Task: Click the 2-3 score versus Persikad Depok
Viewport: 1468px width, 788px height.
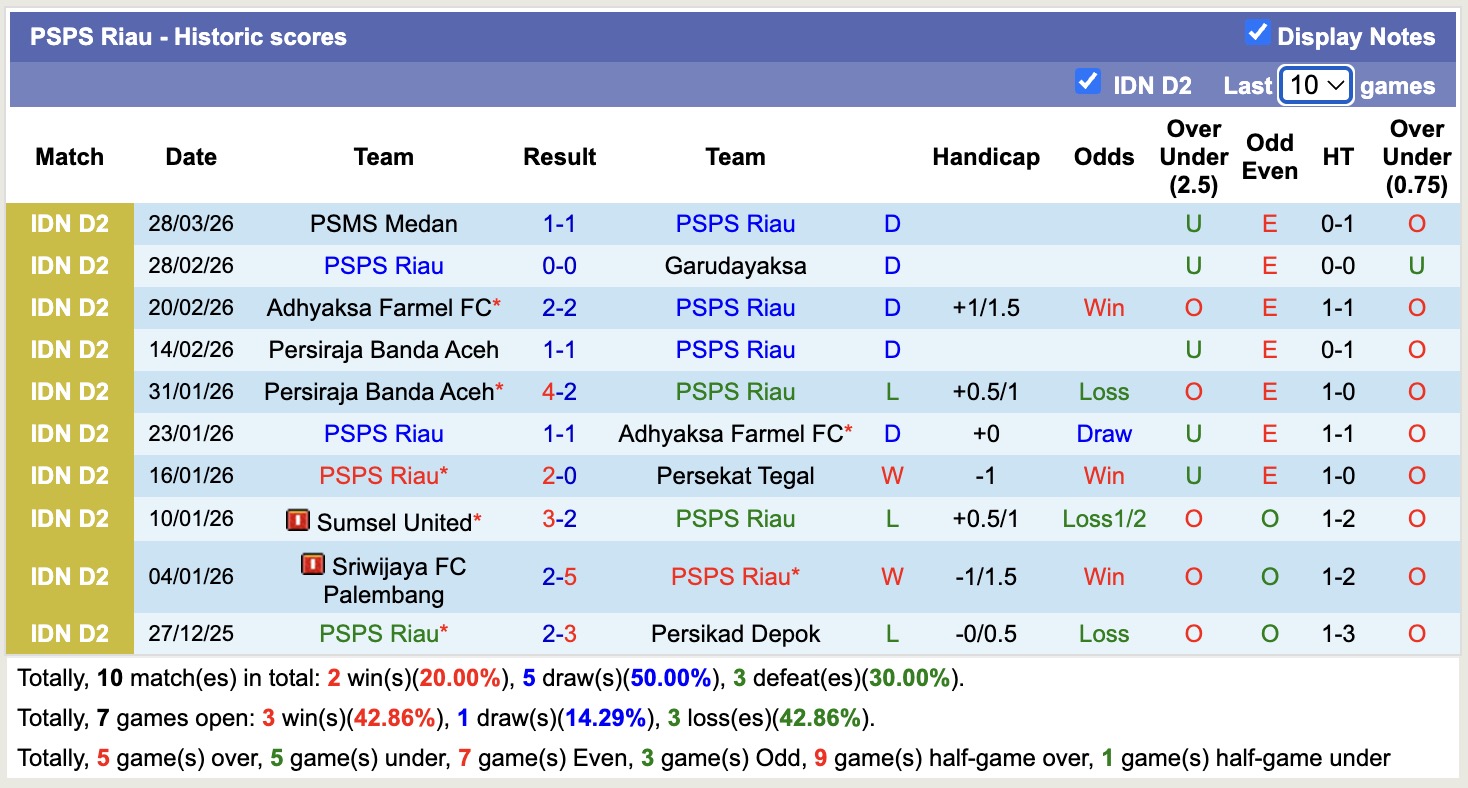Action: pos(559,634)
